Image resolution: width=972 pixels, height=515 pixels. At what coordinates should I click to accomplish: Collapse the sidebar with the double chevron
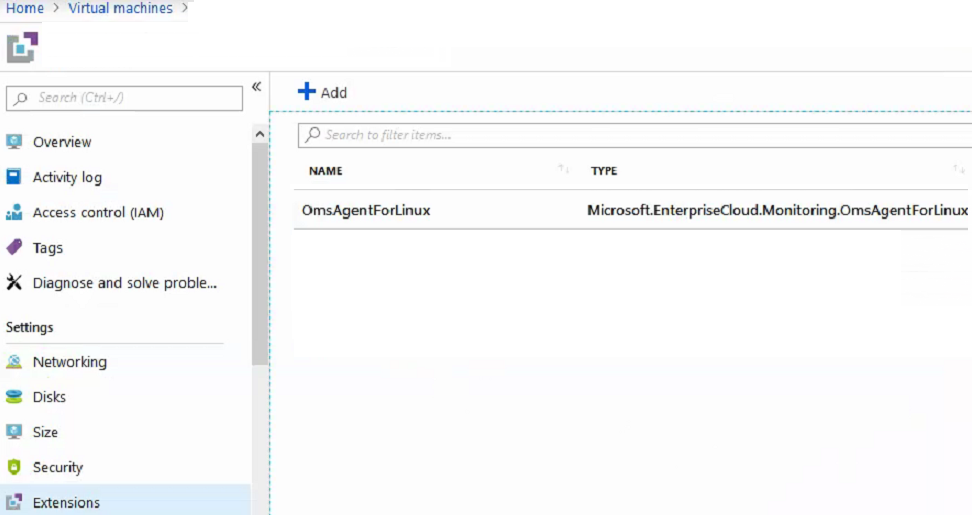click(x=256, y=87)
